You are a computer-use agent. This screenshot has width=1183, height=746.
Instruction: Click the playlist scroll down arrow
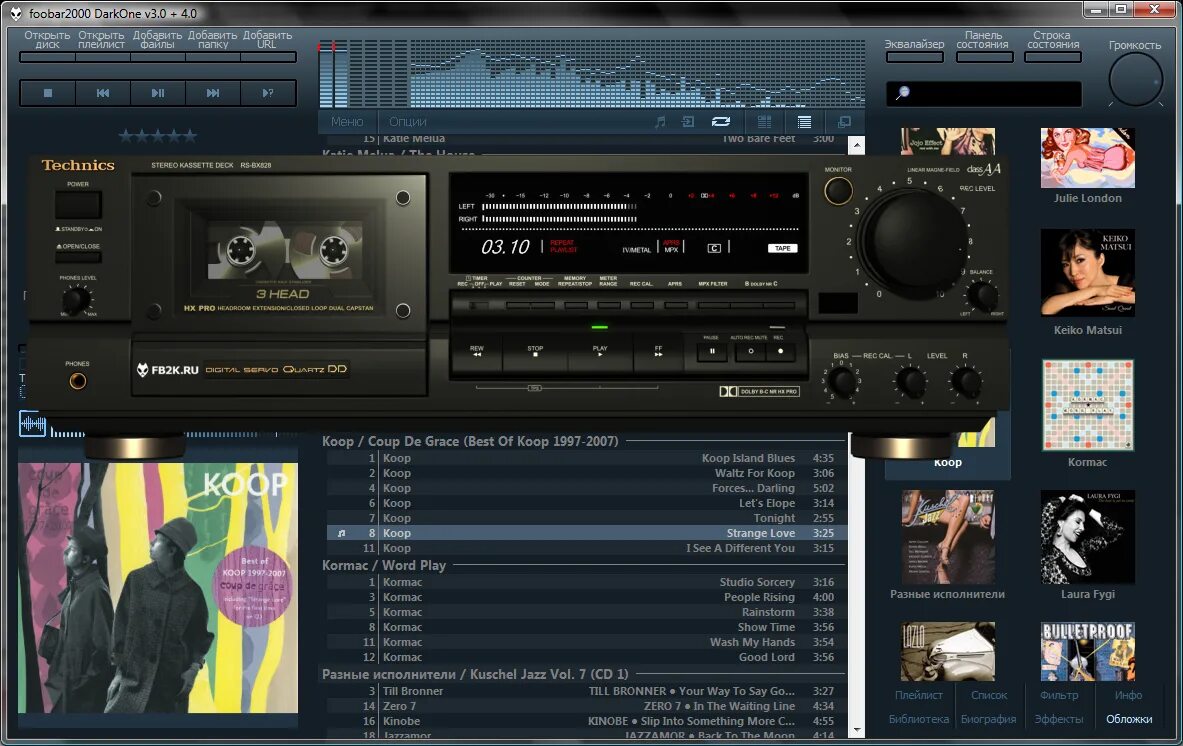(x=856, y=731)
